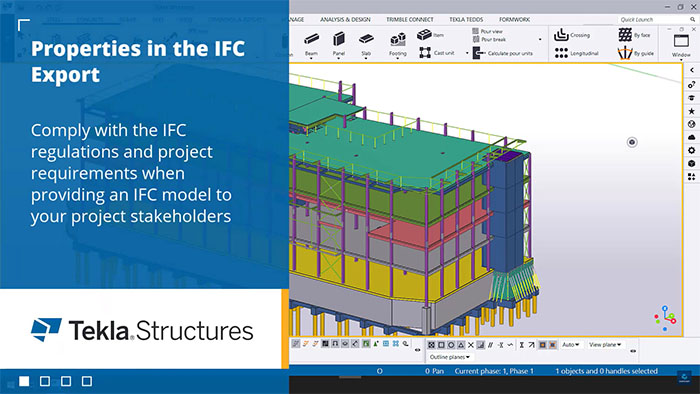Choose the By face rebar tool

click(634, 35)
